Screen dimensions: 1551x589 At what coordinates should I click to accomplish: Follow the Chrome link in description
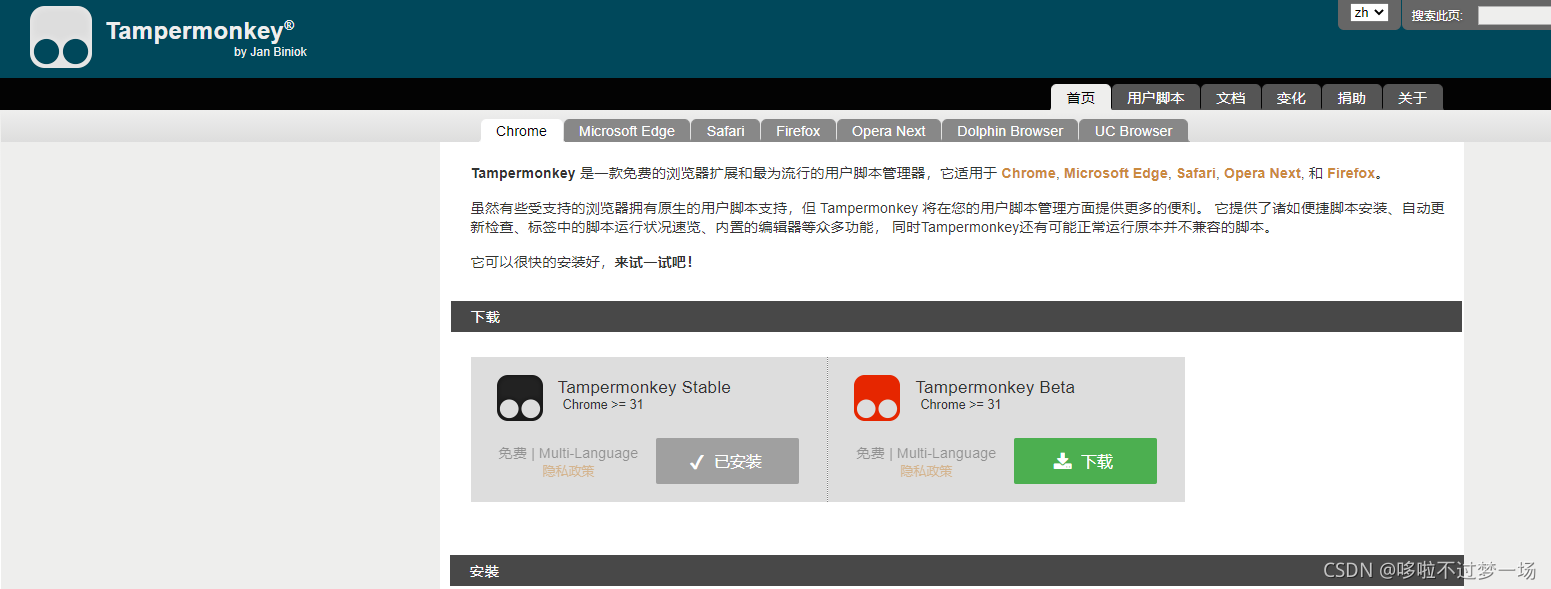click(x=1028, y=173)
